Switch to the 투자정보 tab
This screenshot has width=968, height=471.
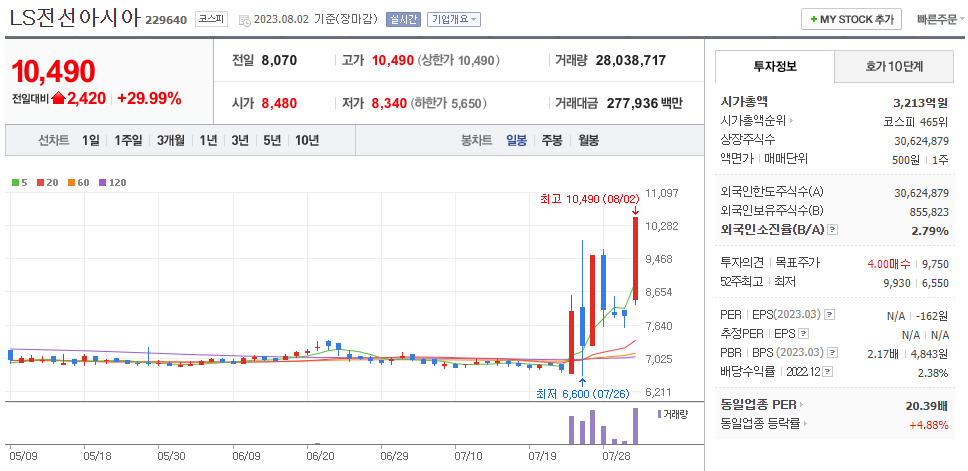point(775,67)
